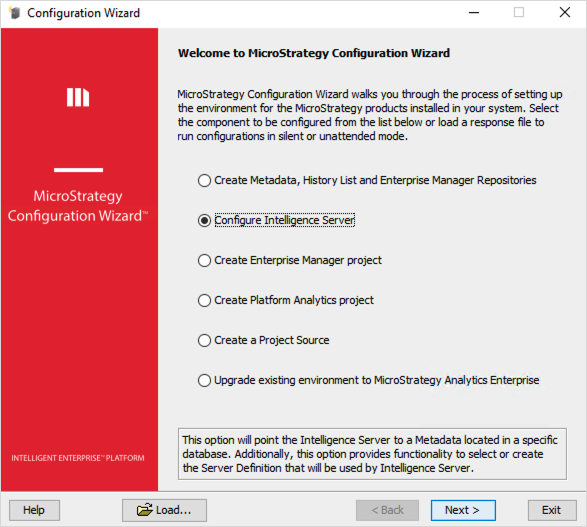Click the open folder icon on Load button
Screen dimensions: 587x527
[x=145, y=510]
